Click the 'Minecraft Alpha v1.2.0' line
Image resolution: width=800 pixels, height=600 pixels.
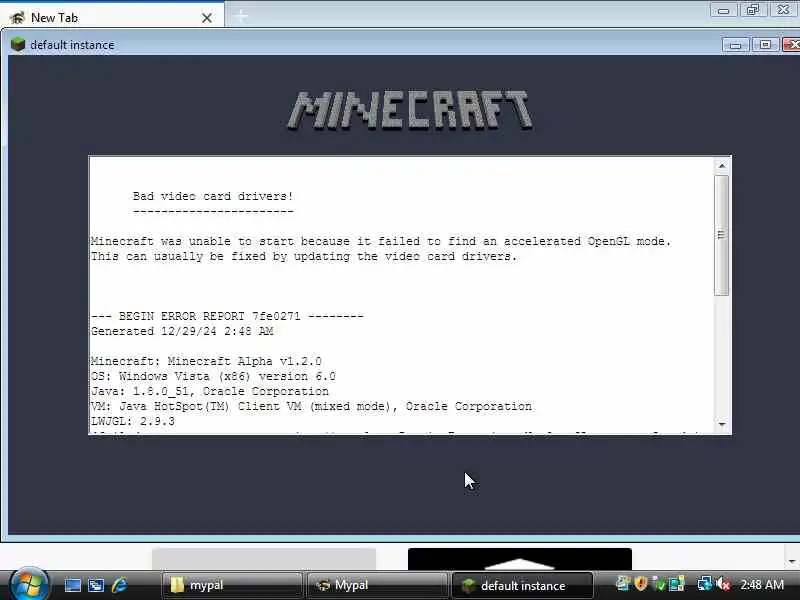206,362
